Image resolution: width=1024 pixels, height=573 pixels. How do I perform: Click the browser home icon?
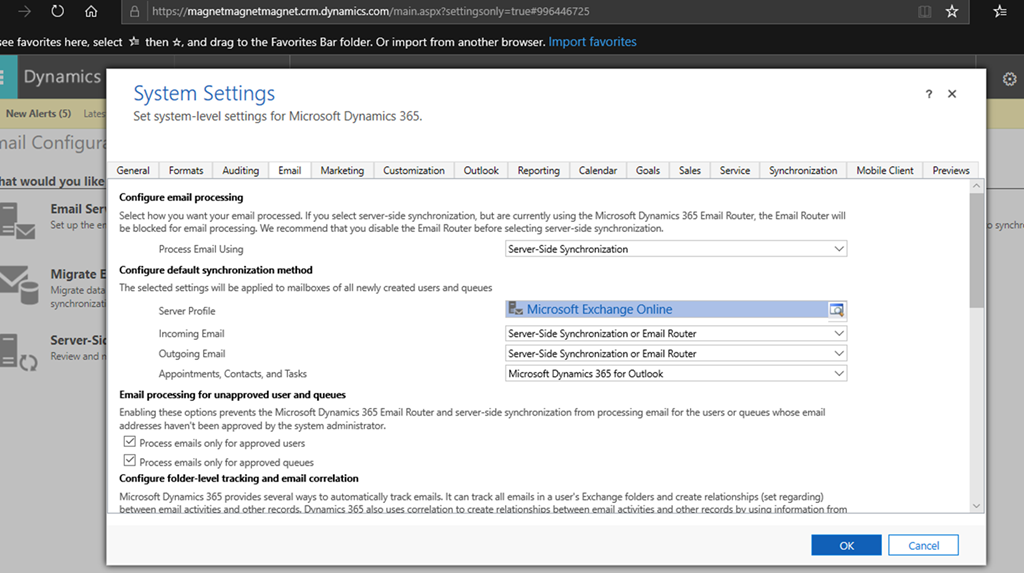click(91, 12)
